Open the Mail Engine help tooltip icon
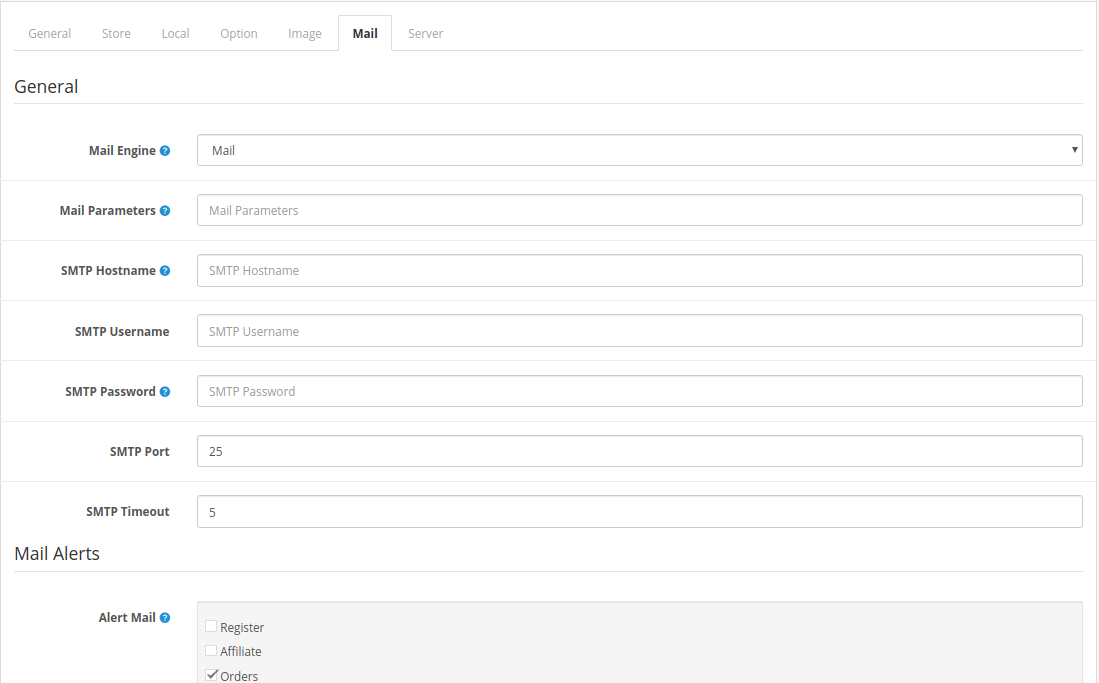 165,151
